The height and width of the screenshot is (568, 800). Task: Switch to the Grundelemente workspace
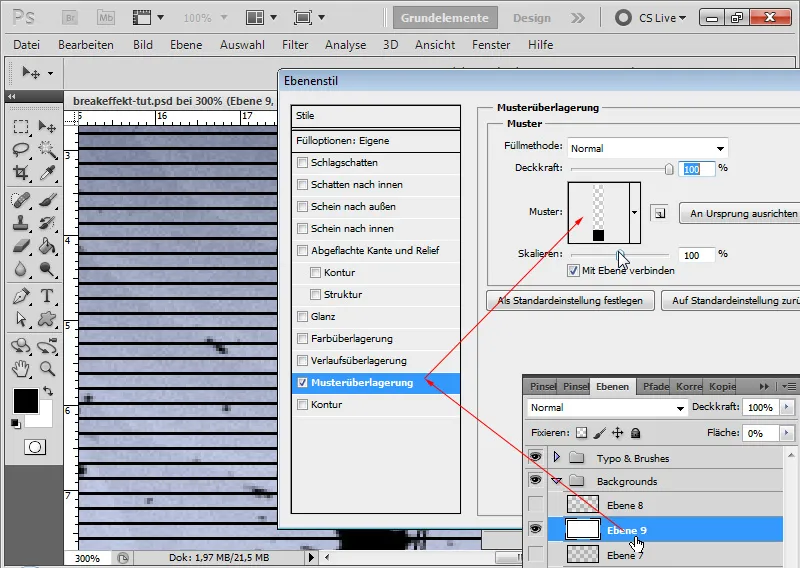pos(444,18)
